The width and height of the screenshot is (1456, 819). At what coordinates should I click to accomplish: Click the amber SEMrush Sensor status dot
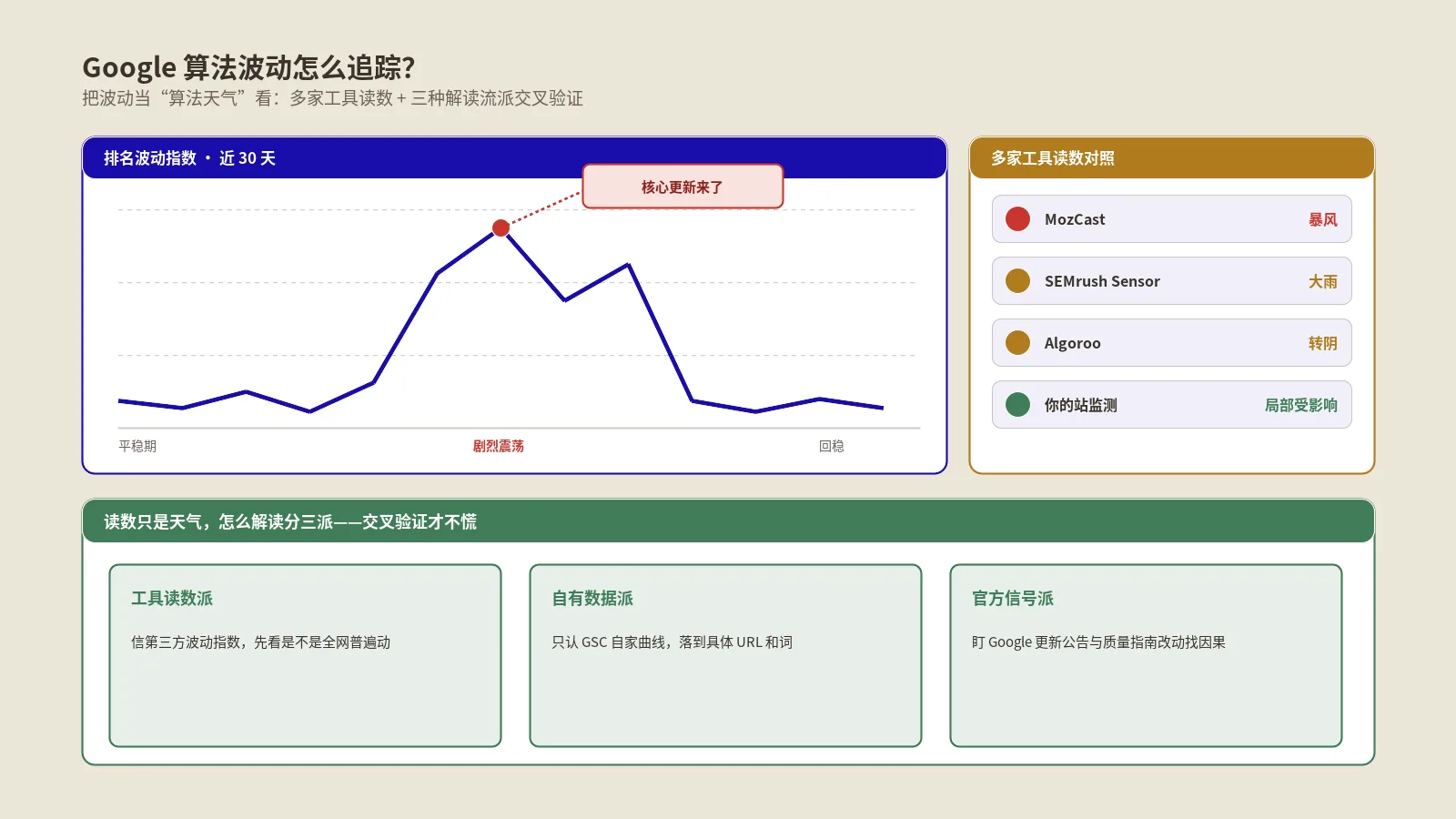(x=1017, y=281)
